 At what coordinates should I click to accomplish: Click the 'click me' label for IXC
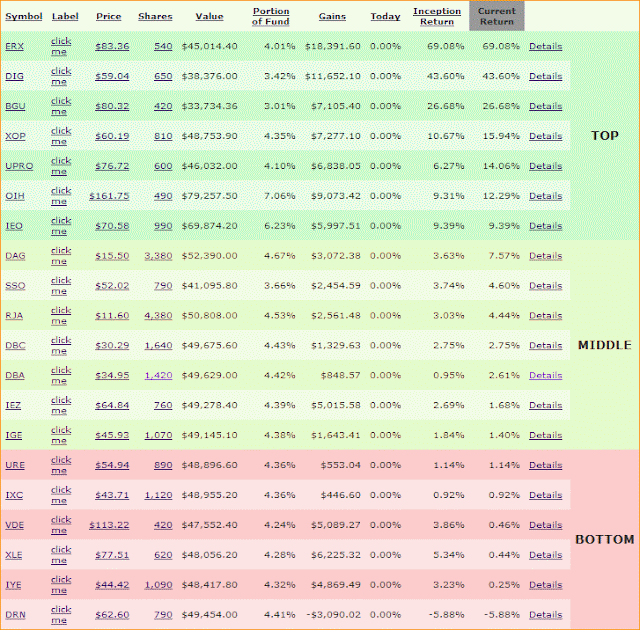click(61, 495)
